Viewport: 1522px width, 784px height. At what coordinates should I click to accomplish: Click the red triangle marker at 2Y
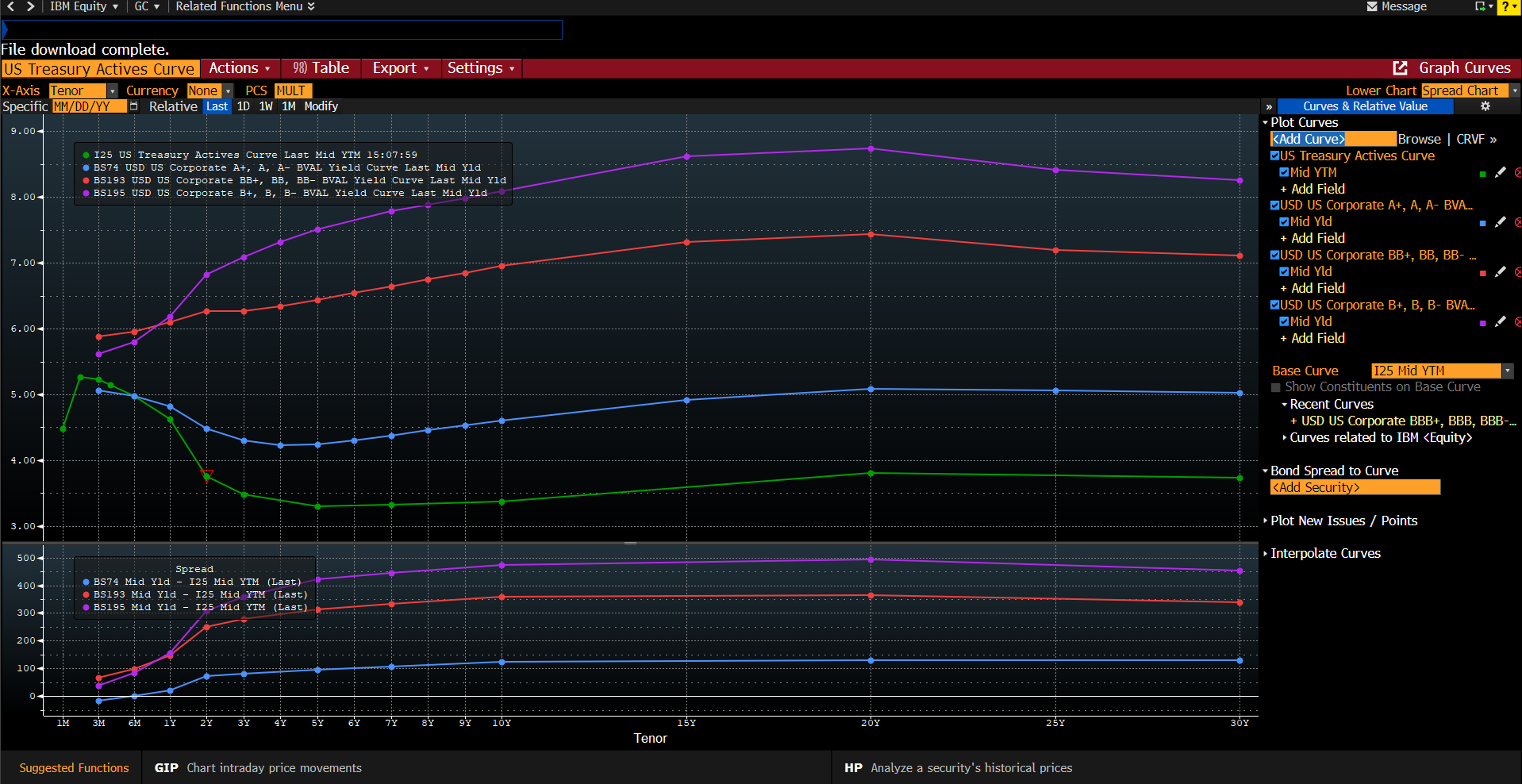click(206, 474)
